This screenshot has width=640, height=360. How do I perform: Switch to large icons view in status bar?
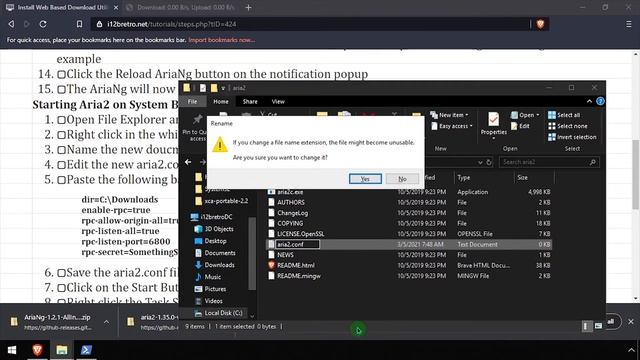click(x=598, y=326)
